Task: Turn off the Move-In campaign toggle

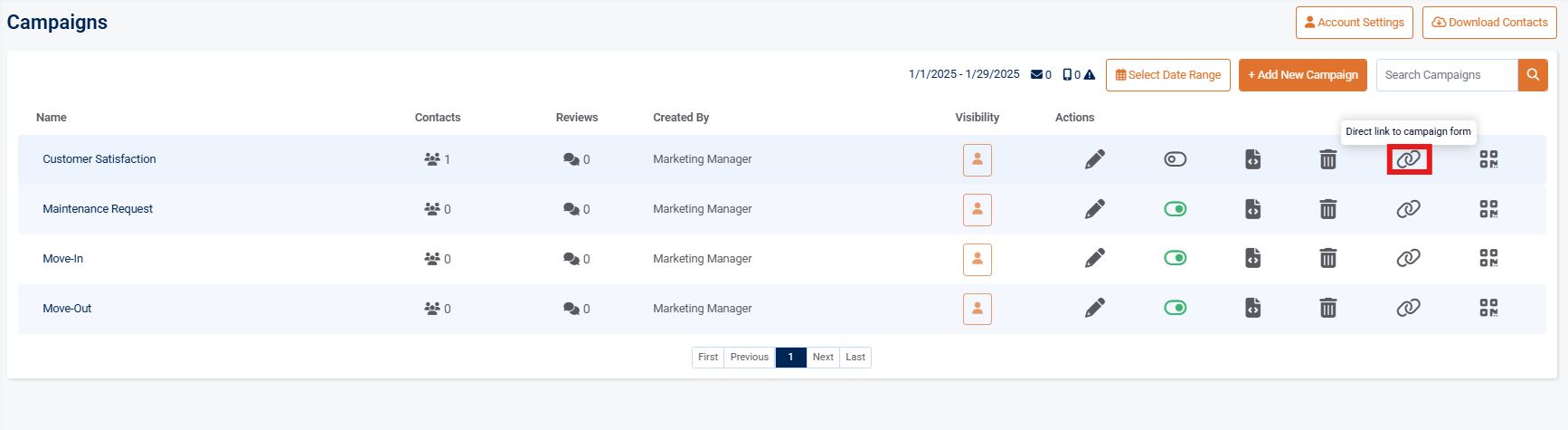Action: coord(1175,259)
